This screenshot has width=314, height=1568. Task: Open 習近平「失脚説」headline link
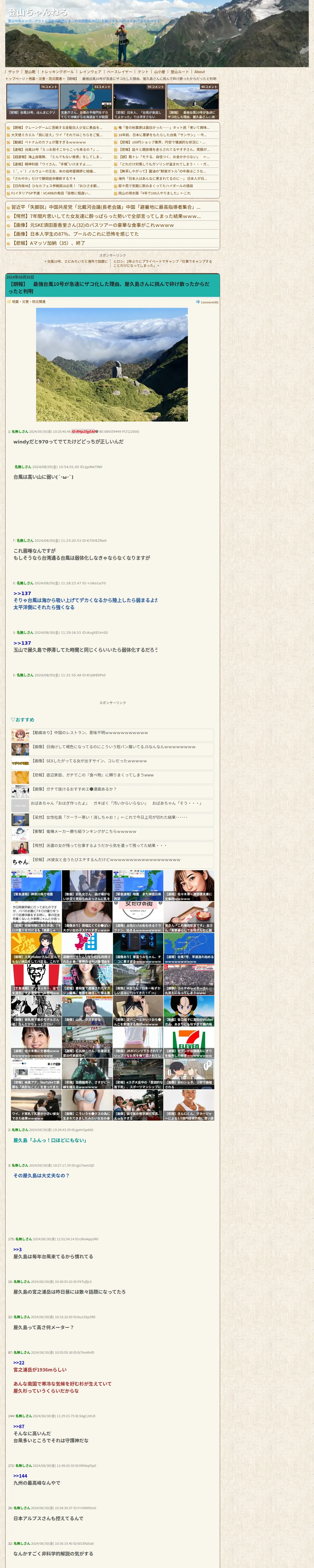(105, 207)
